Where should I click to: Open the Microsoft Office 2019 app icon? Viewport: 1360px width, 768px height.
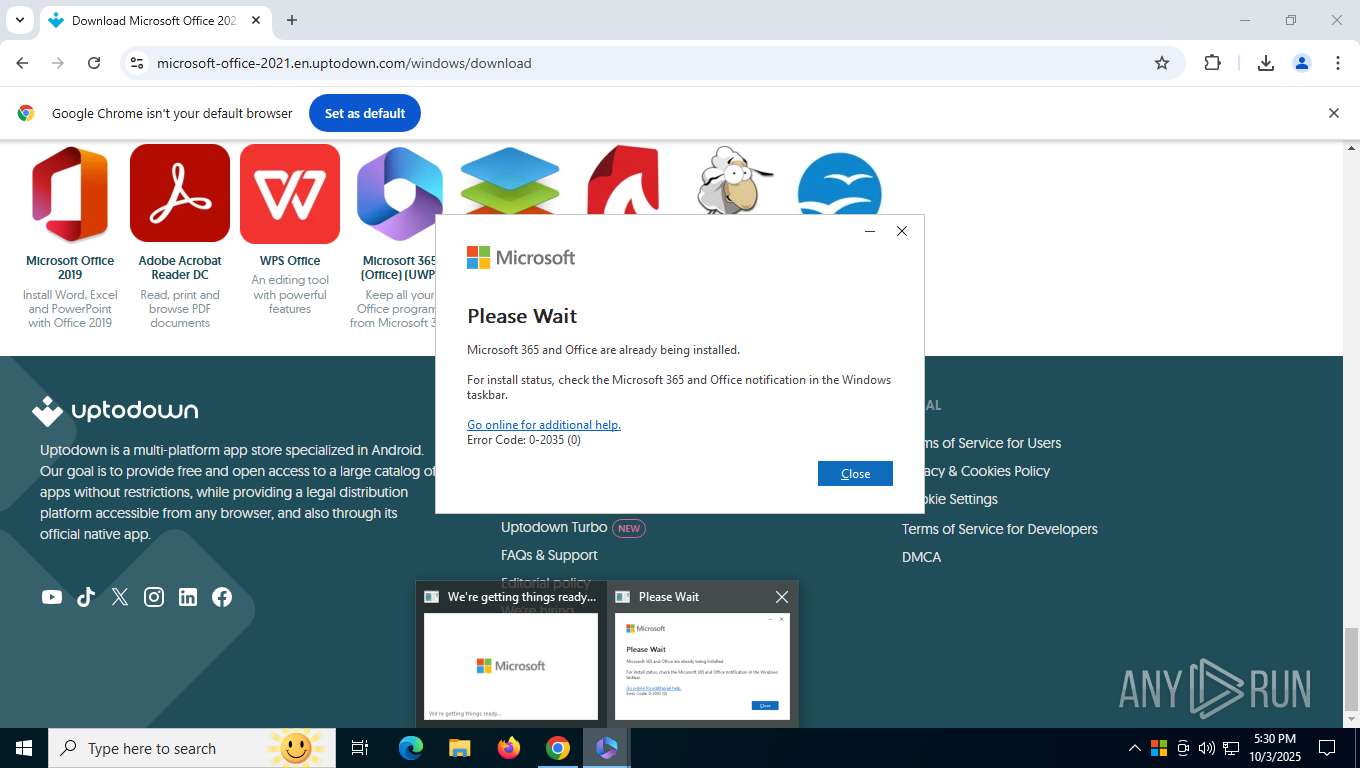[x=70, y=194]
